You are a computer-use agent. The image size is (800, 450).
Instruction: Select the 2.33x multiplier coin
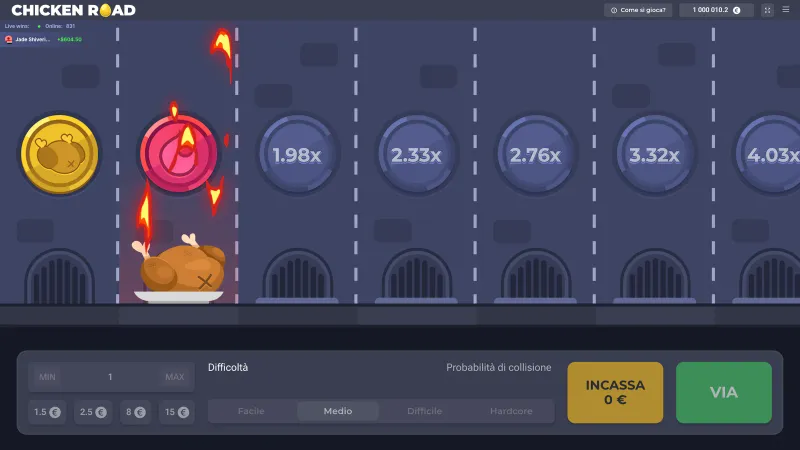click(416, 154)
